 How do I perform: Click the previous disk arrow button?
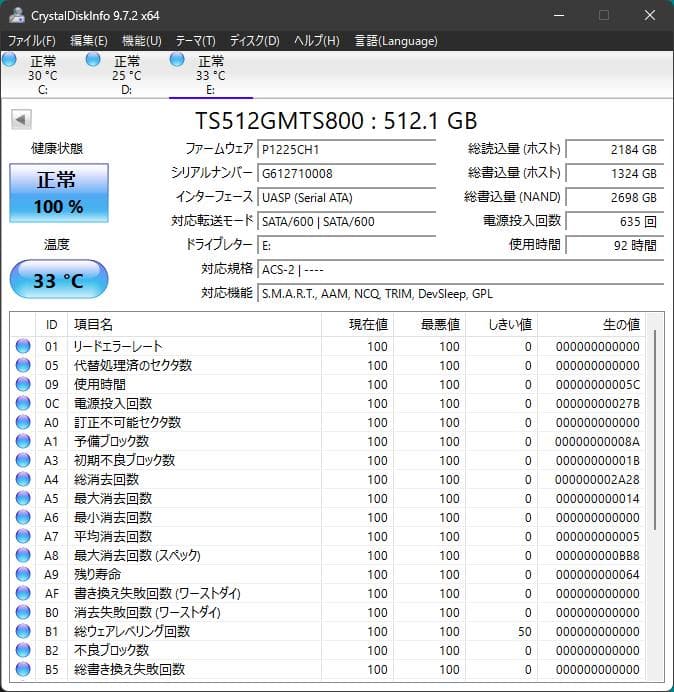coord(21,120)
